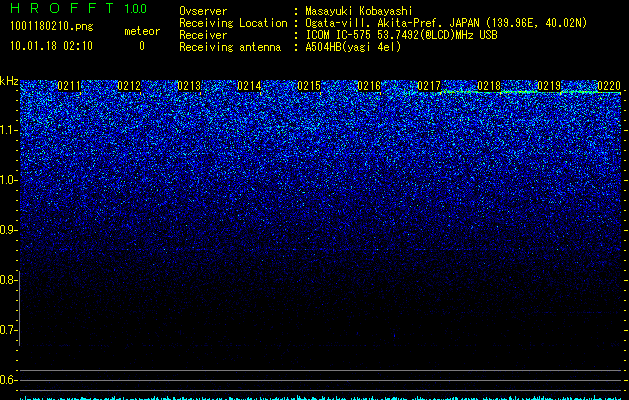Click the 0.8 frequency axis label
Image resolution: width=629 pixels, height=400 pixels.
8,280
